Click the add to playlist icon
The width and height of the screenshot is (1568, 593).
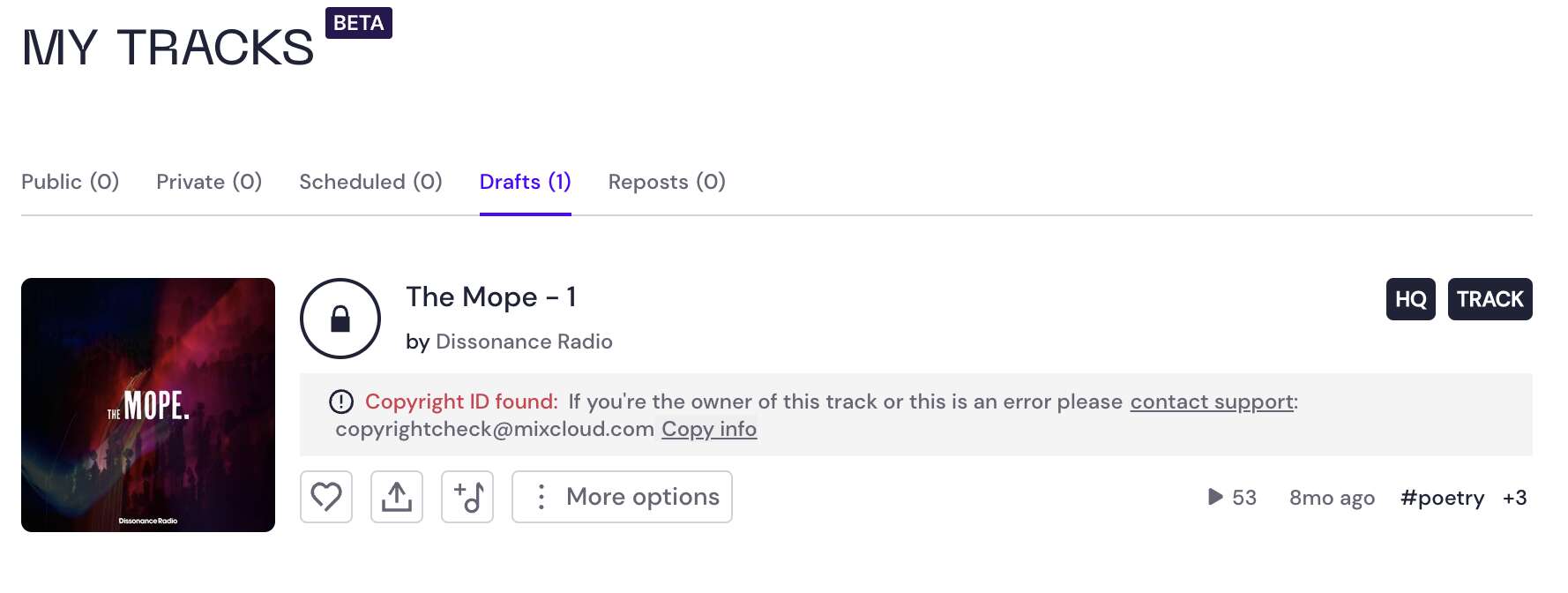pos(467,497)
